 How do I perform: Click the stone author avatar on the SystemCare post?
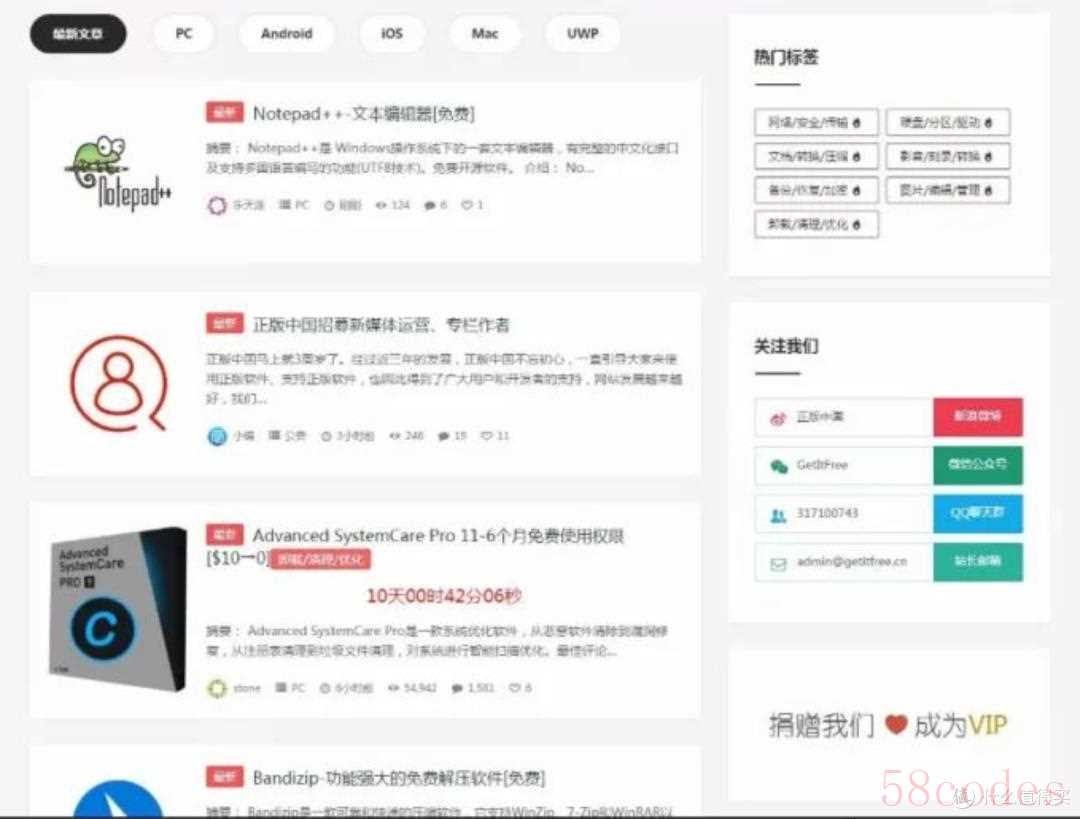pos(217,688)
